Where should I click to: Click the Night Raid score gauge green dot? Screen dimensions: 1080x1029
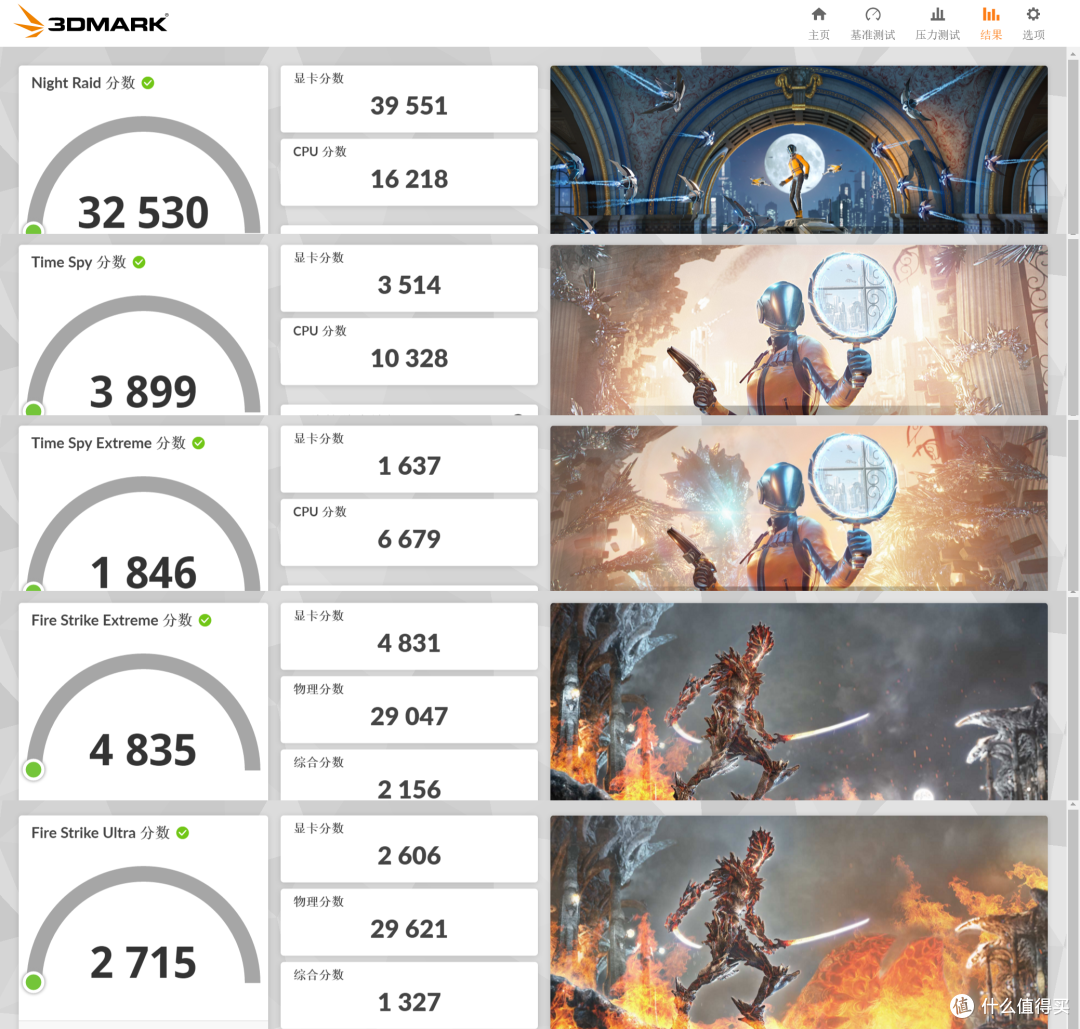(33, 229)
